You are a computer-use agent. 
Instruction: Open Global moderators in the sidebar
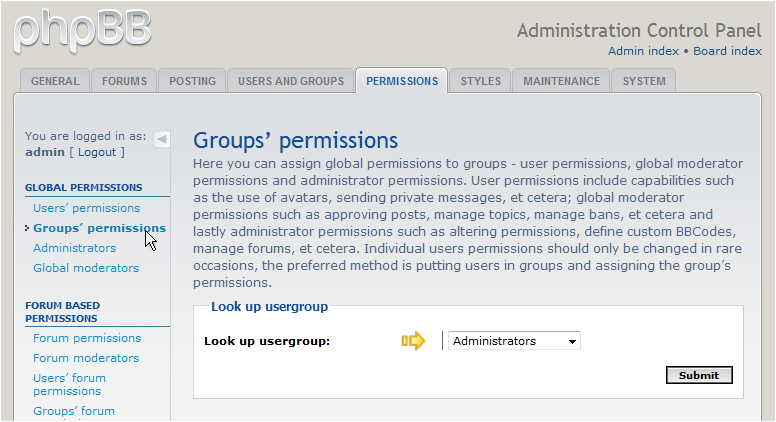point(86,268)
